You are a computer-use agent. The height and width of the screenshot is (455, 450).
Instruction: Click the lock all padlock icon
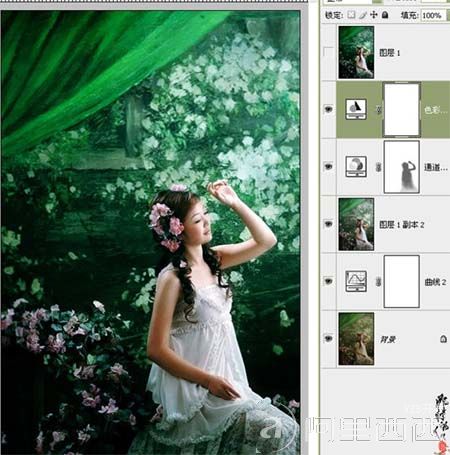[x=385, y=15]
